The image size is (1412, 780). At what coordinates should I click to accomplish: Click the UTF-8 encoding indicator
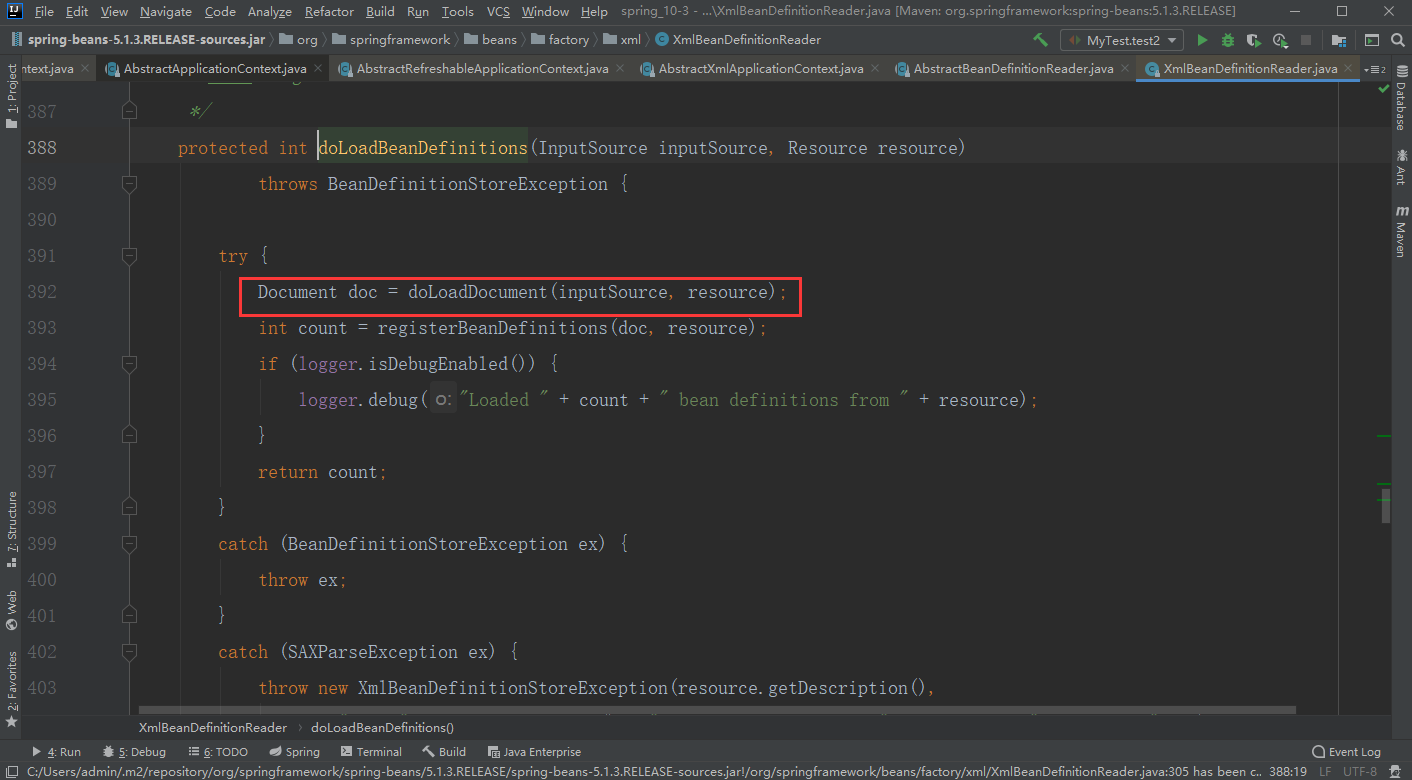point(1359,772)
